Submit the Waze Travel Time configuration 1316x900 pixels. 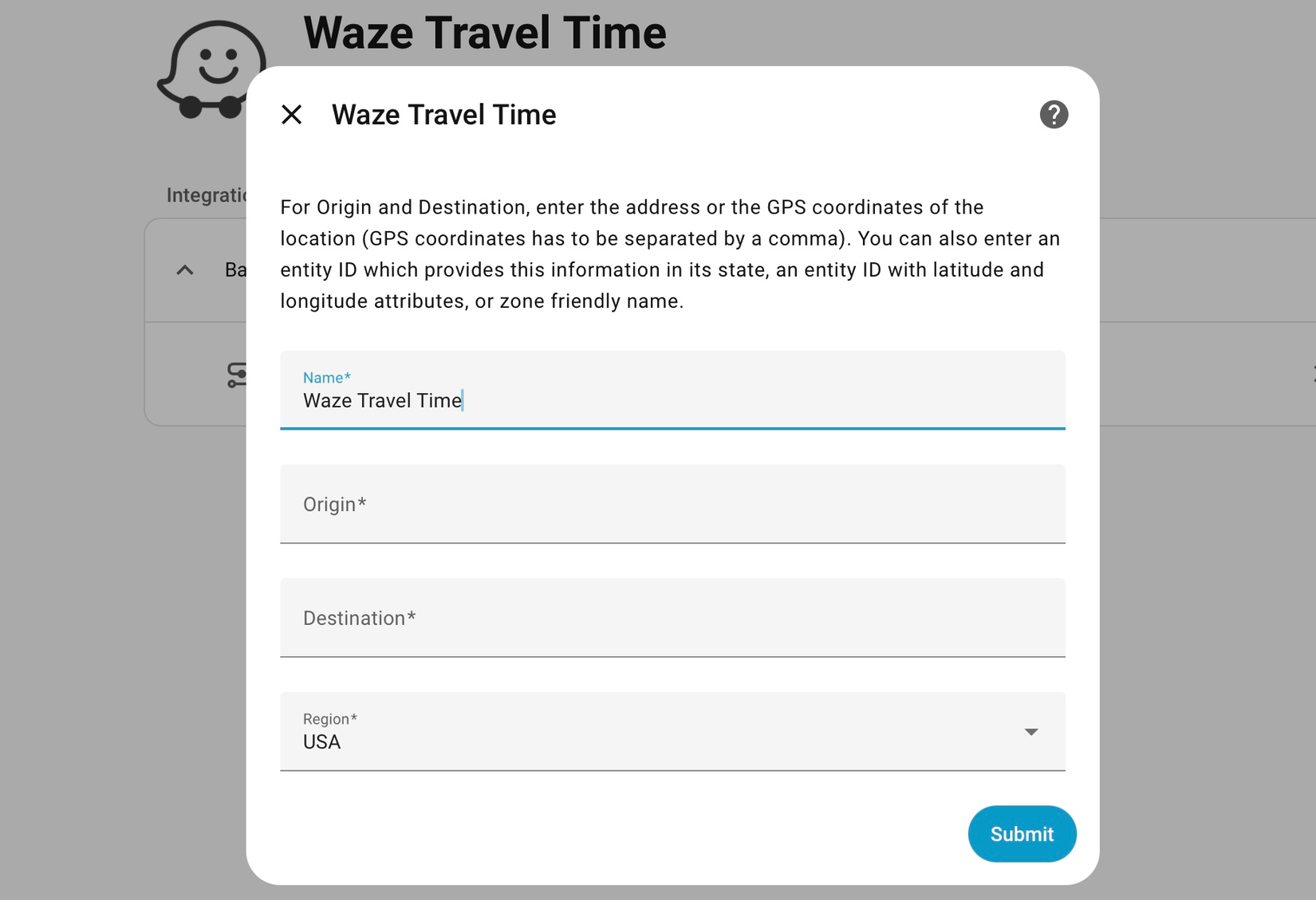coord(1022,834)
